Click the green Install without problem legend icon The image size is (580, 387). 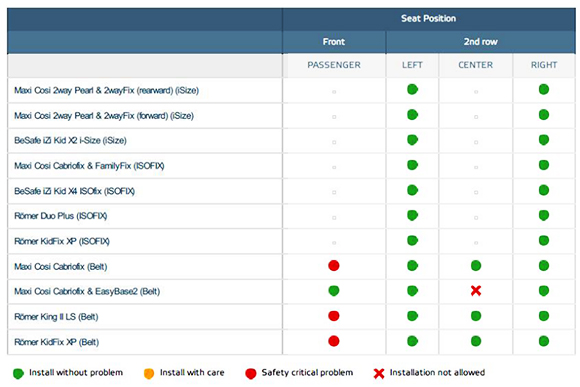[18, 373]
